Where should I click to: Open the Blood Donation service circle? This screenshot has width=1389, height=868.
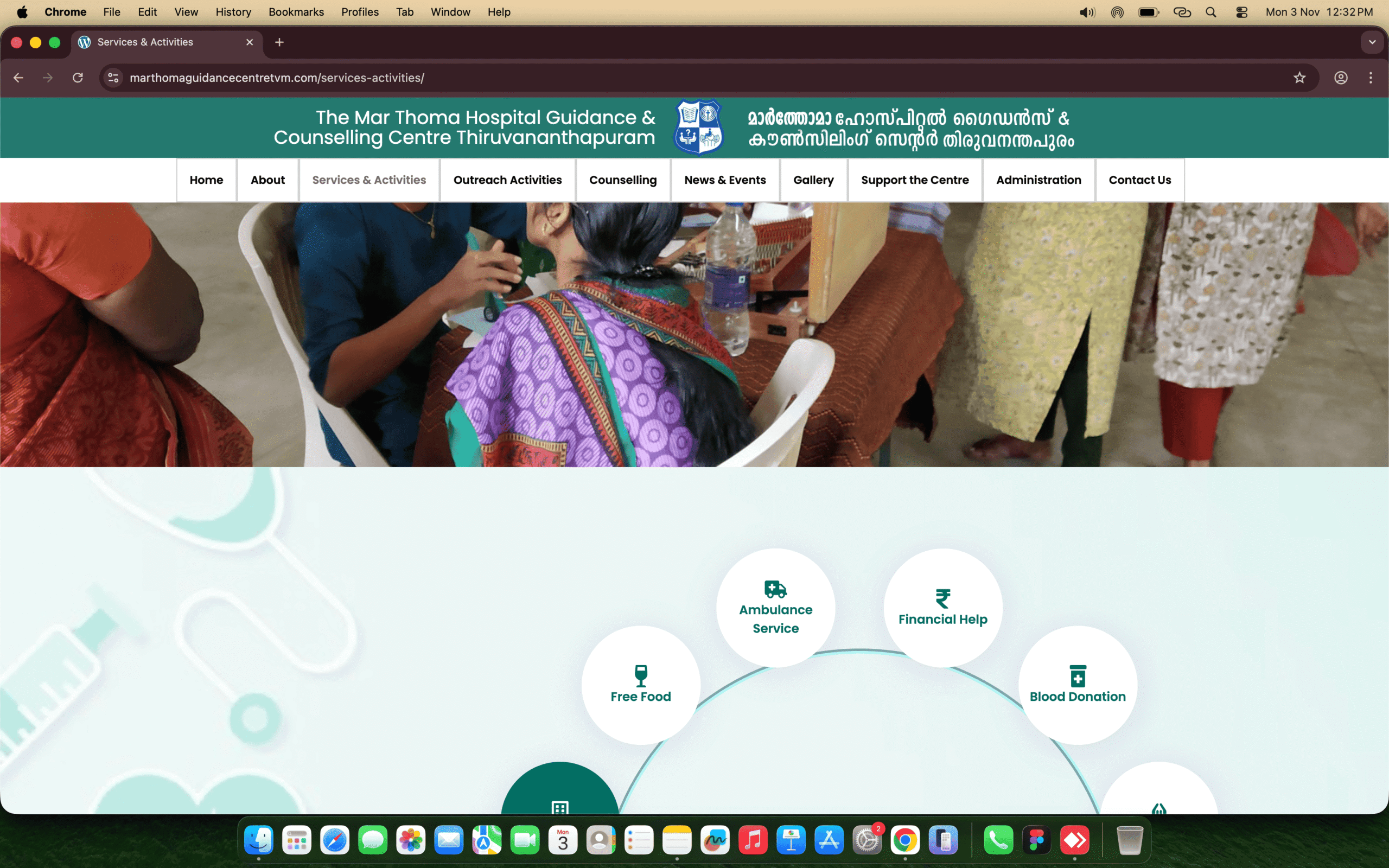1078,684
